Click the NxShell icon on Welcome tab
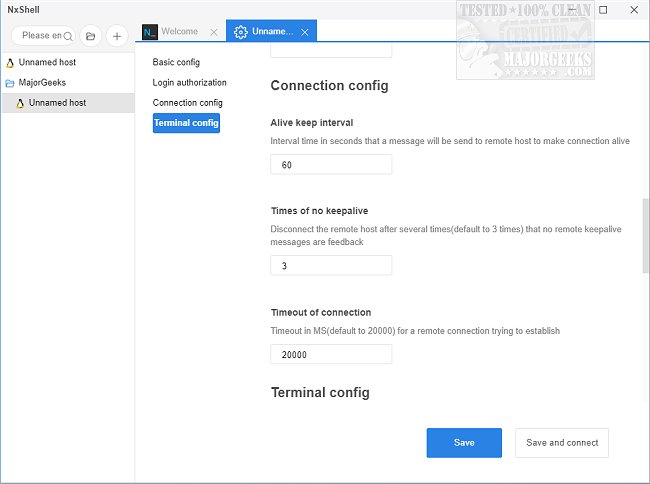Screen dimensions: 650x484 pyautogui.click(x=150, y=32)
